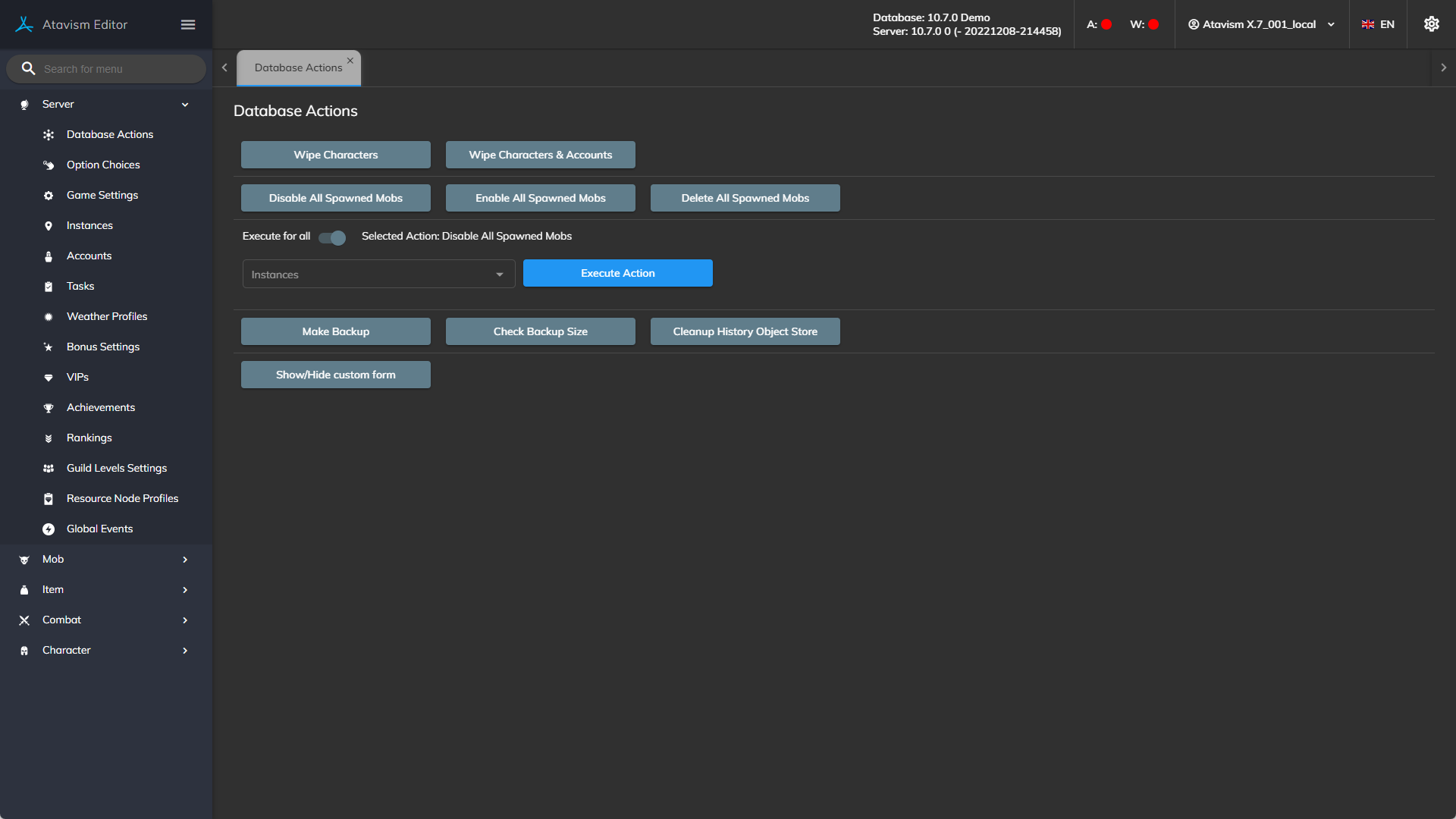1456x819 pixels.
Task: Click the hamburger menu icon
Action: (x=188, y=24)
